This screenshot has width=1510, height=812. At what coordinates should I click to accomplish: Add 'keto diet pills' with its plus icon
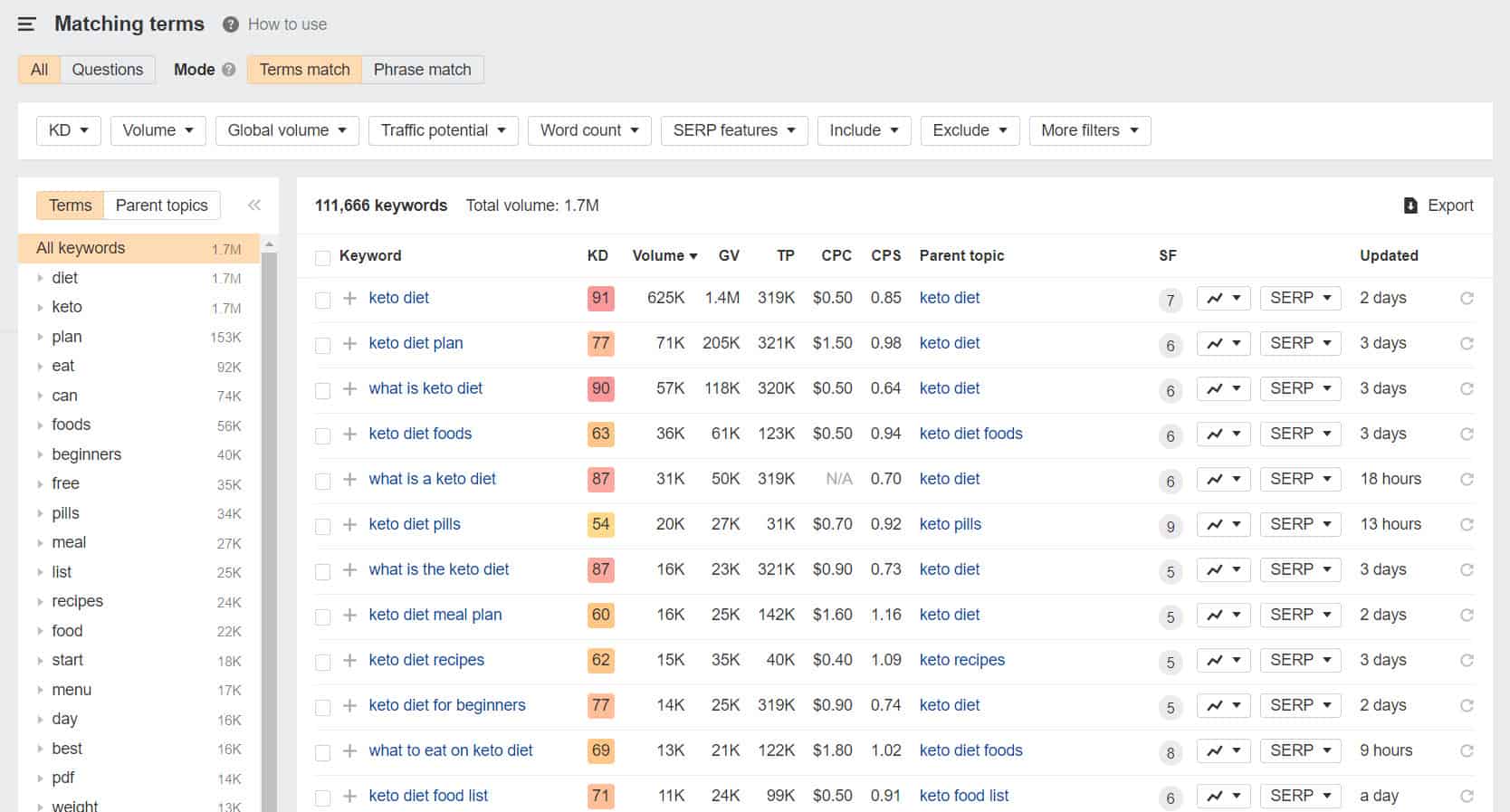pyautogui.click(x=349, y=525)
